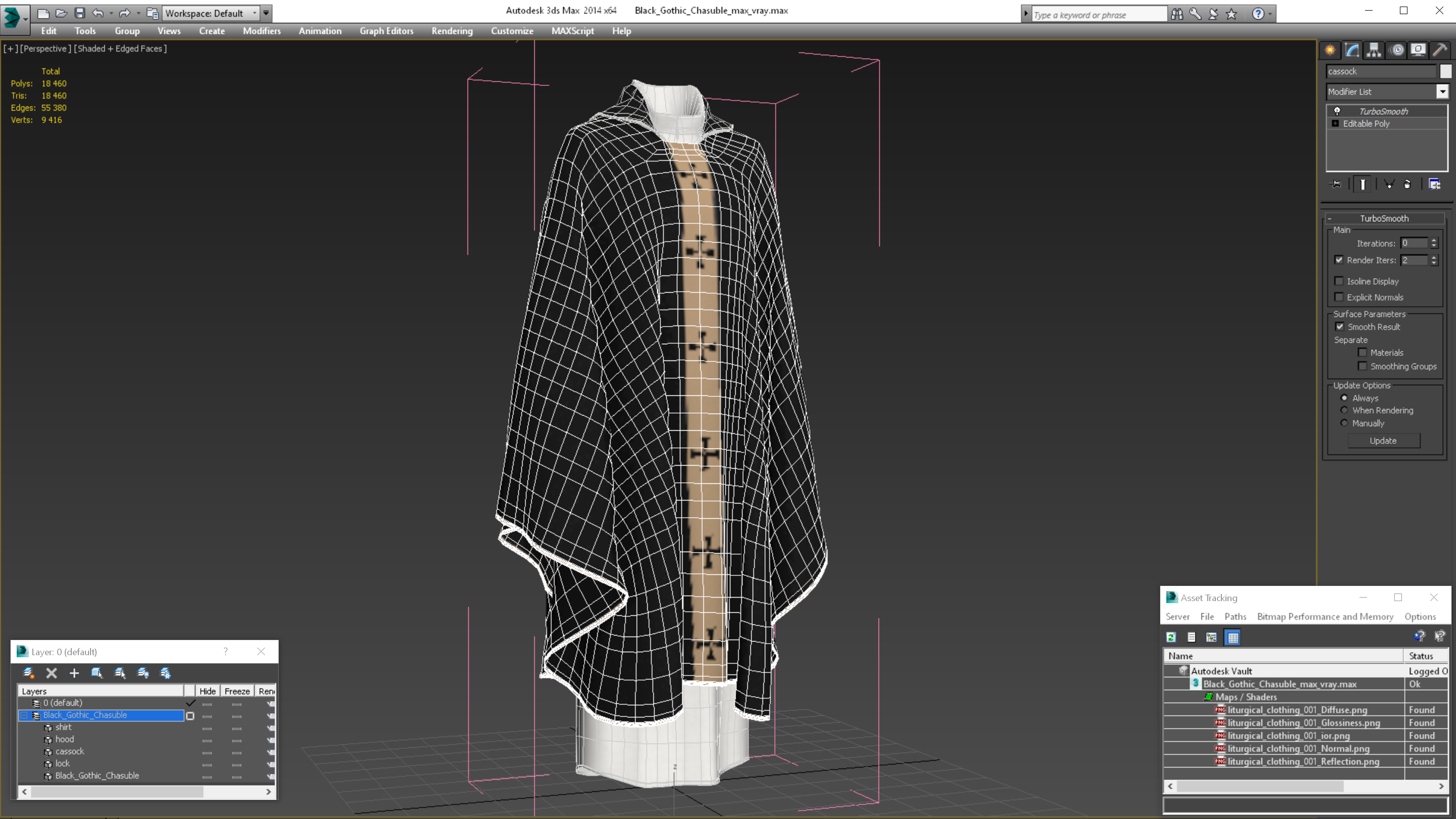Open Paths menu in Asset Tracking
Image resolution: width=1456 pixels, height=819 pixels.
pyautogui.click(x=1235, y=617)
